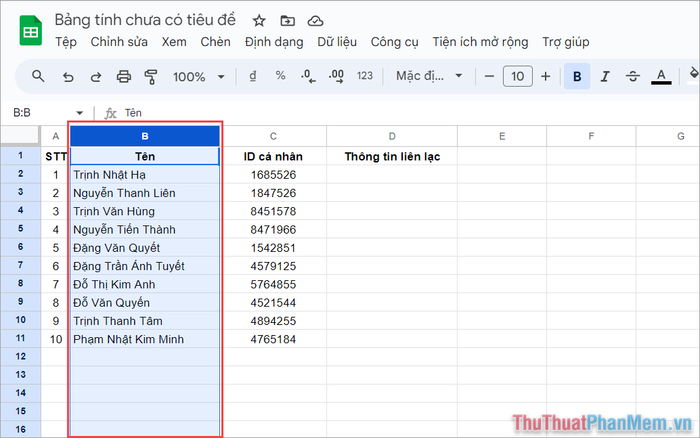Activate the paint format tool
Image resolution: width=700 pixels, height=438 pixels.
tap(151, 77)
